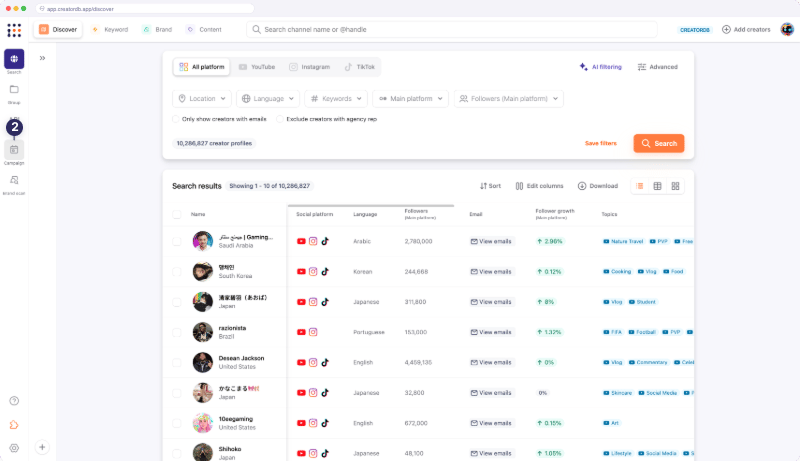Image resolution: width=800 pixels, height=461 pixels.
Task: Switch to the Content tab
Action: (204, 30)
